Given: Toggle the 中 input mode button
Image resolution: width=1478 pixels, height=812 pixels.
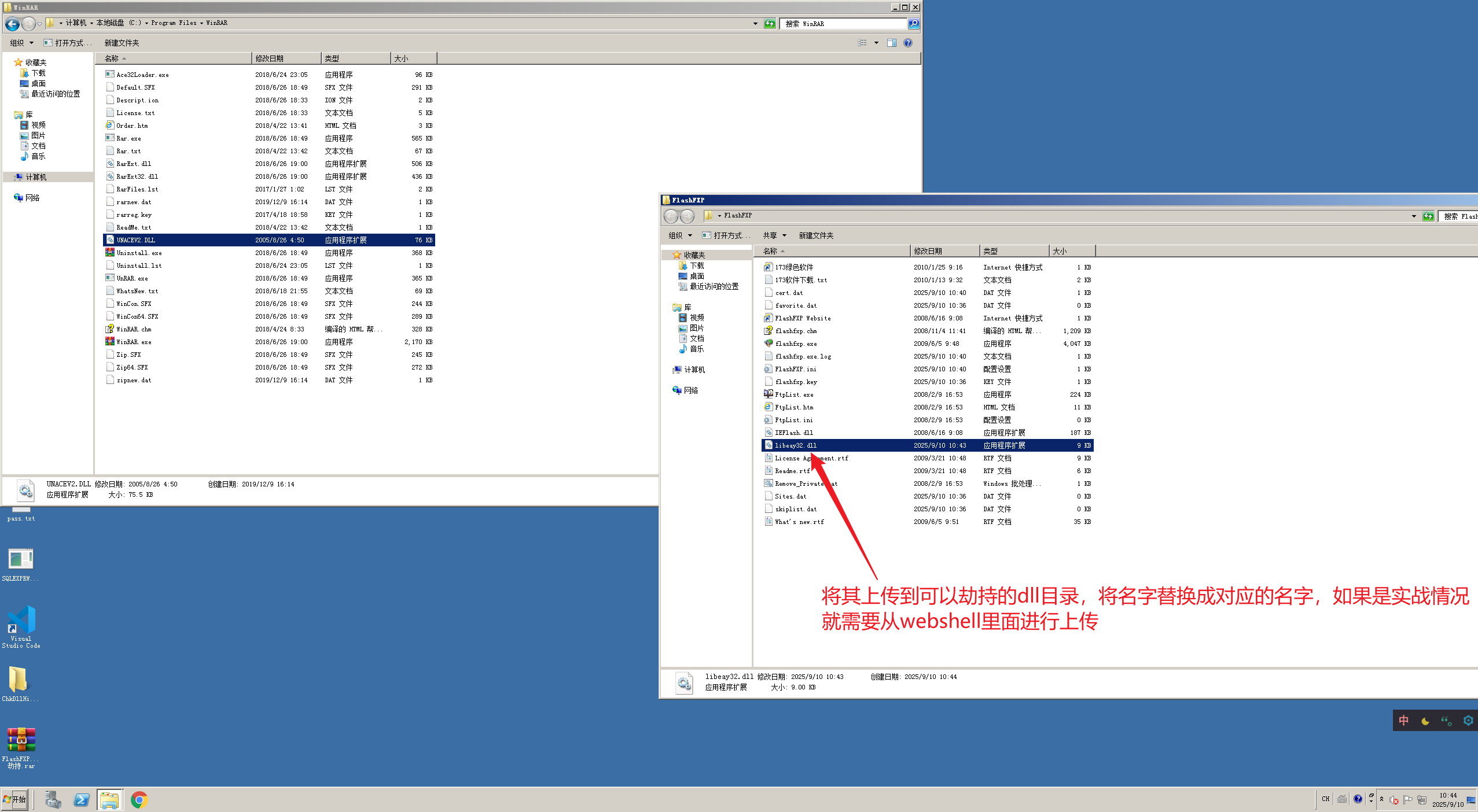Looking at the screenshot, I should click(1403, 721).
